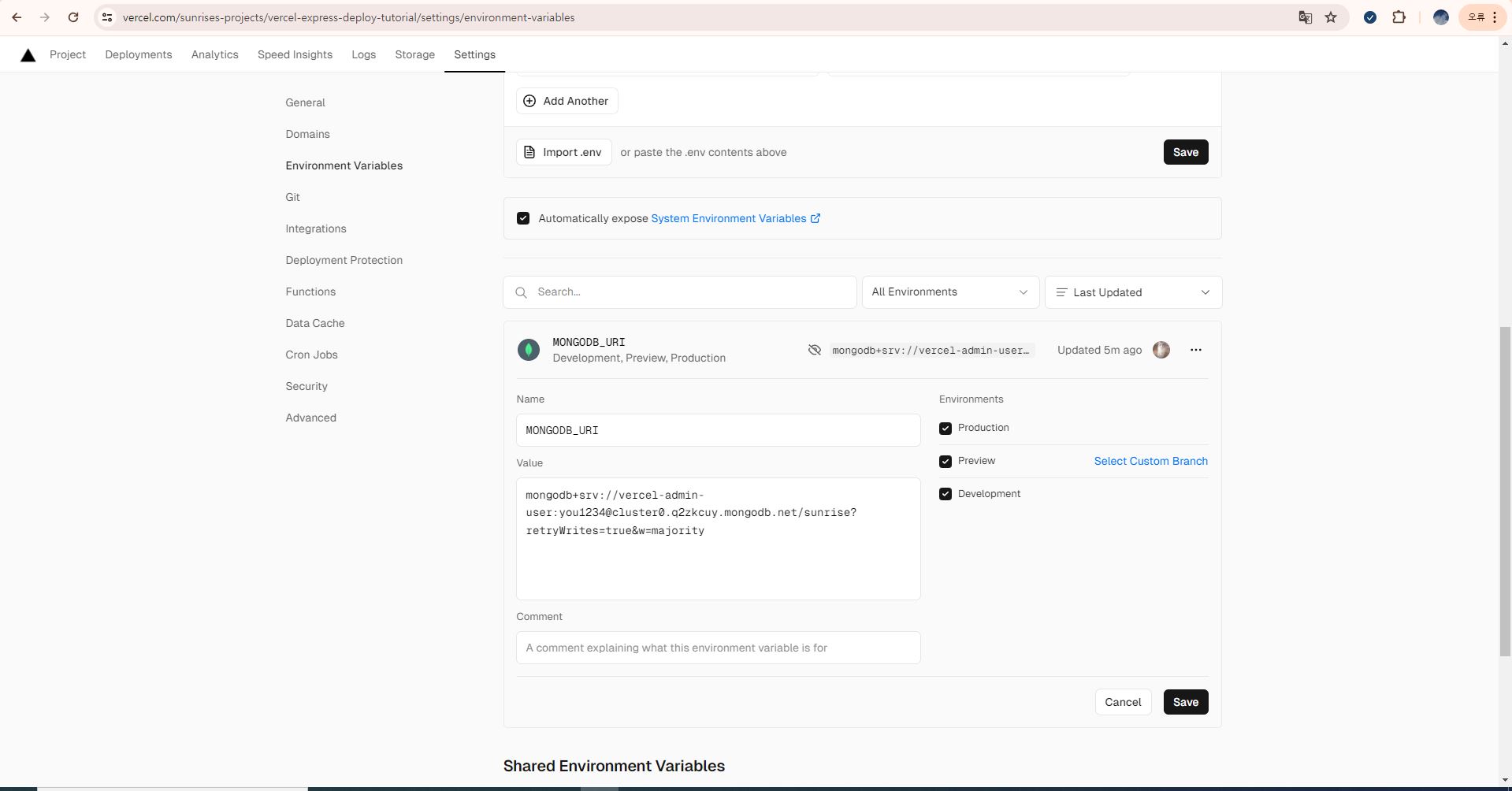Bookmark this page with star icon
Image resolution: width=1512 pixels, height=791 pixels.
point(1331,17)
